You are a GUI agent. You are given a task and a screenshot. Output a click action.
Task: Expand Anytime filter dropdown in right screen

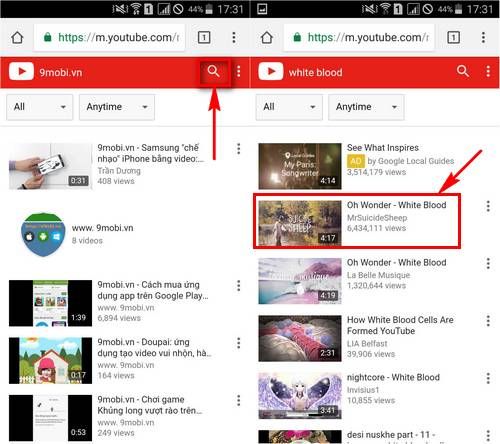(x=366, y=107)
